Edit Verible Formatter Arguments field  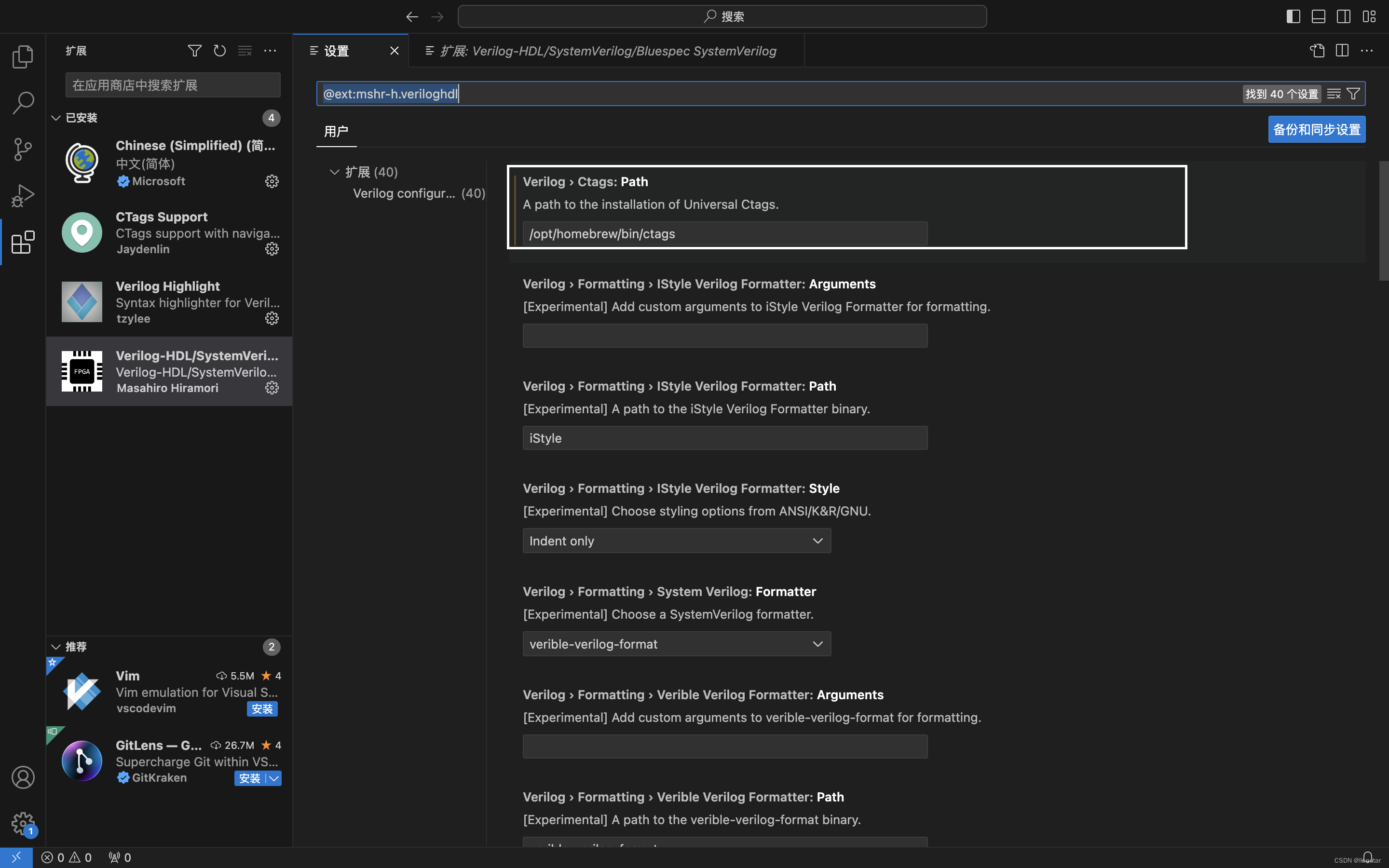coord(725,747)
